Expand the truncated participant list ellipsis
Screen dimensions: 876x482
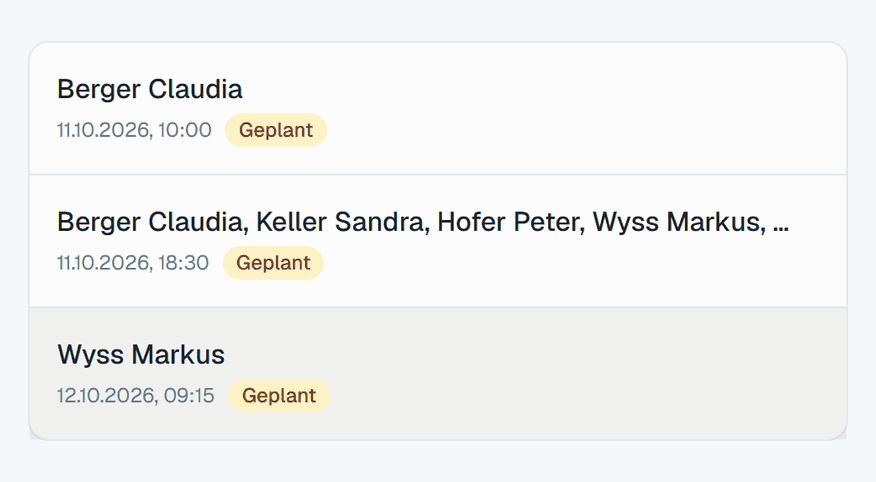(x=780, y=222)
